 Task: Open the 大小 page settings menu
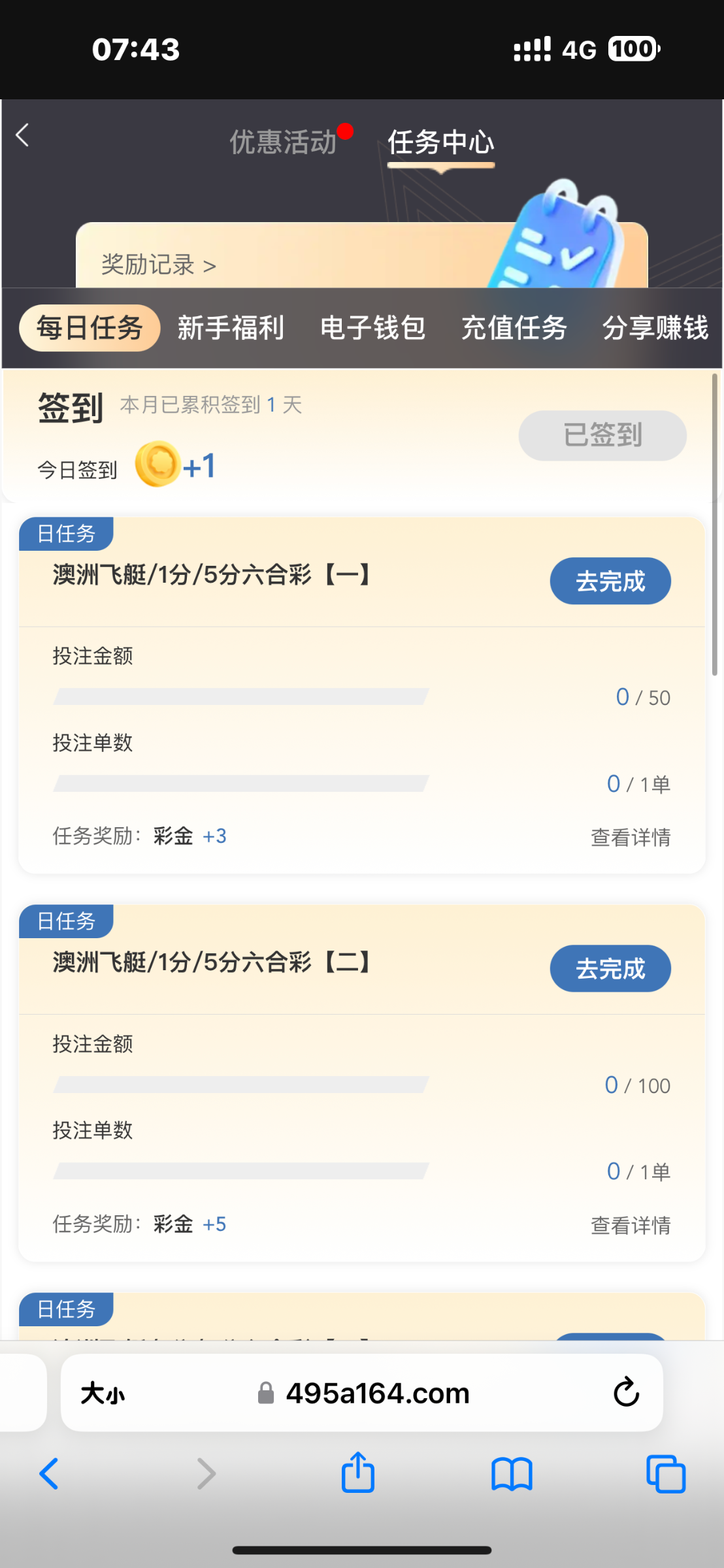pos(103,1394)
